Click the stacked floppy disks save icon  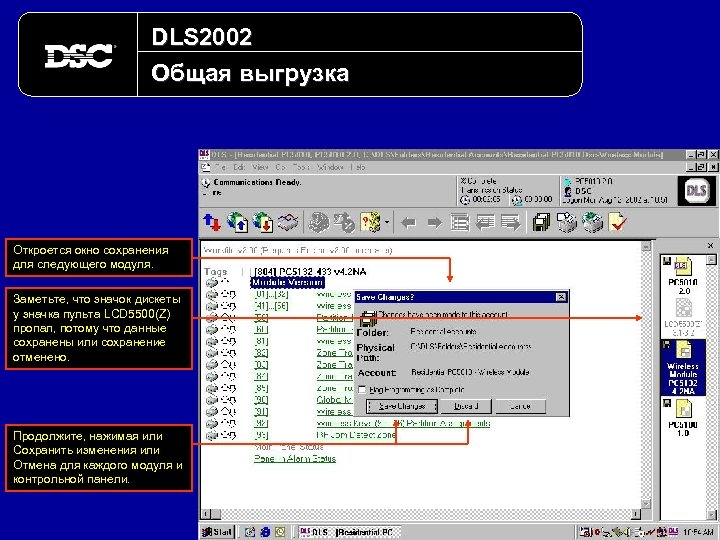click(541, 222)
